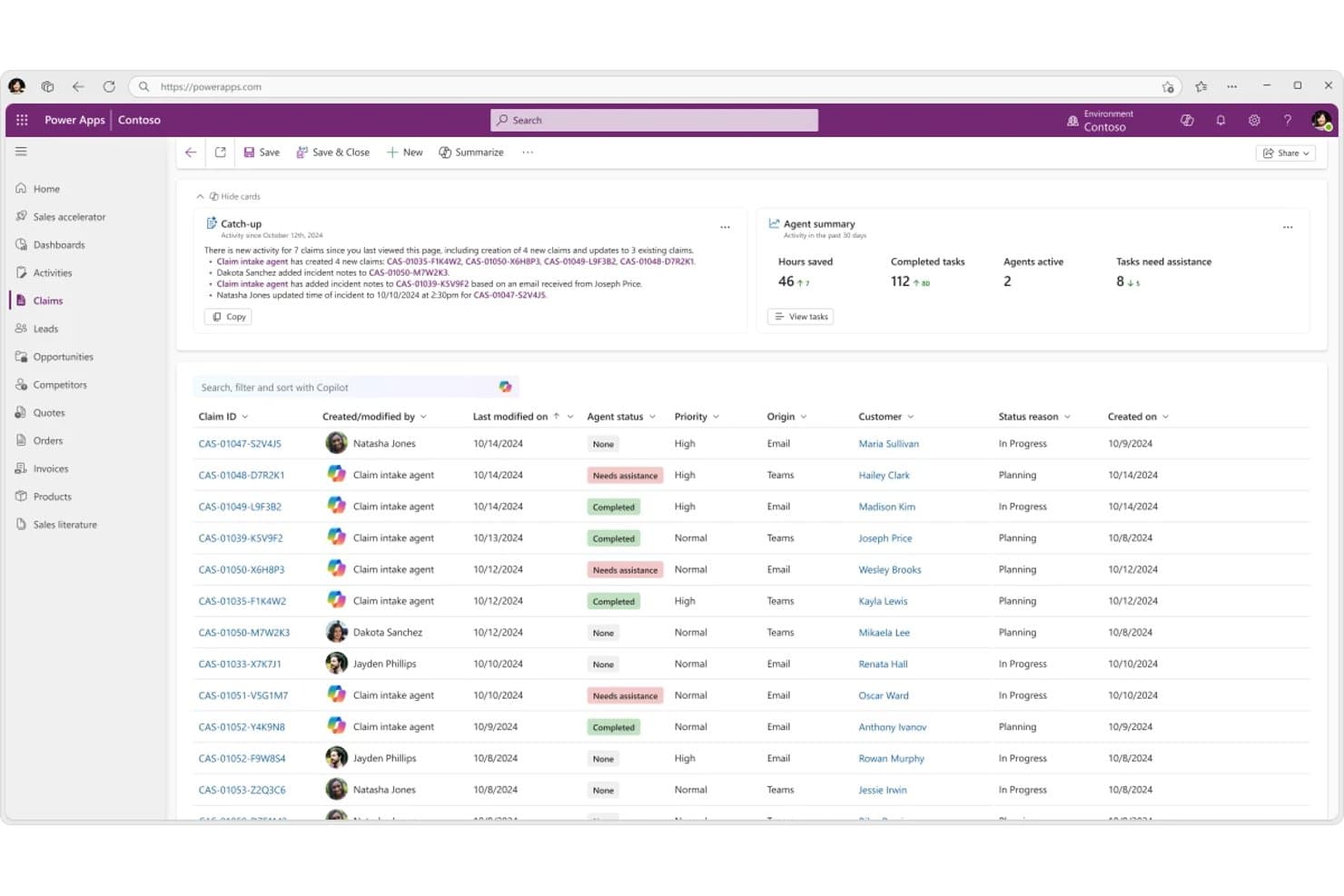Click New in the command bar
Image resolution: width=1344 pixels, height=896 pixels.
(404, 153)
